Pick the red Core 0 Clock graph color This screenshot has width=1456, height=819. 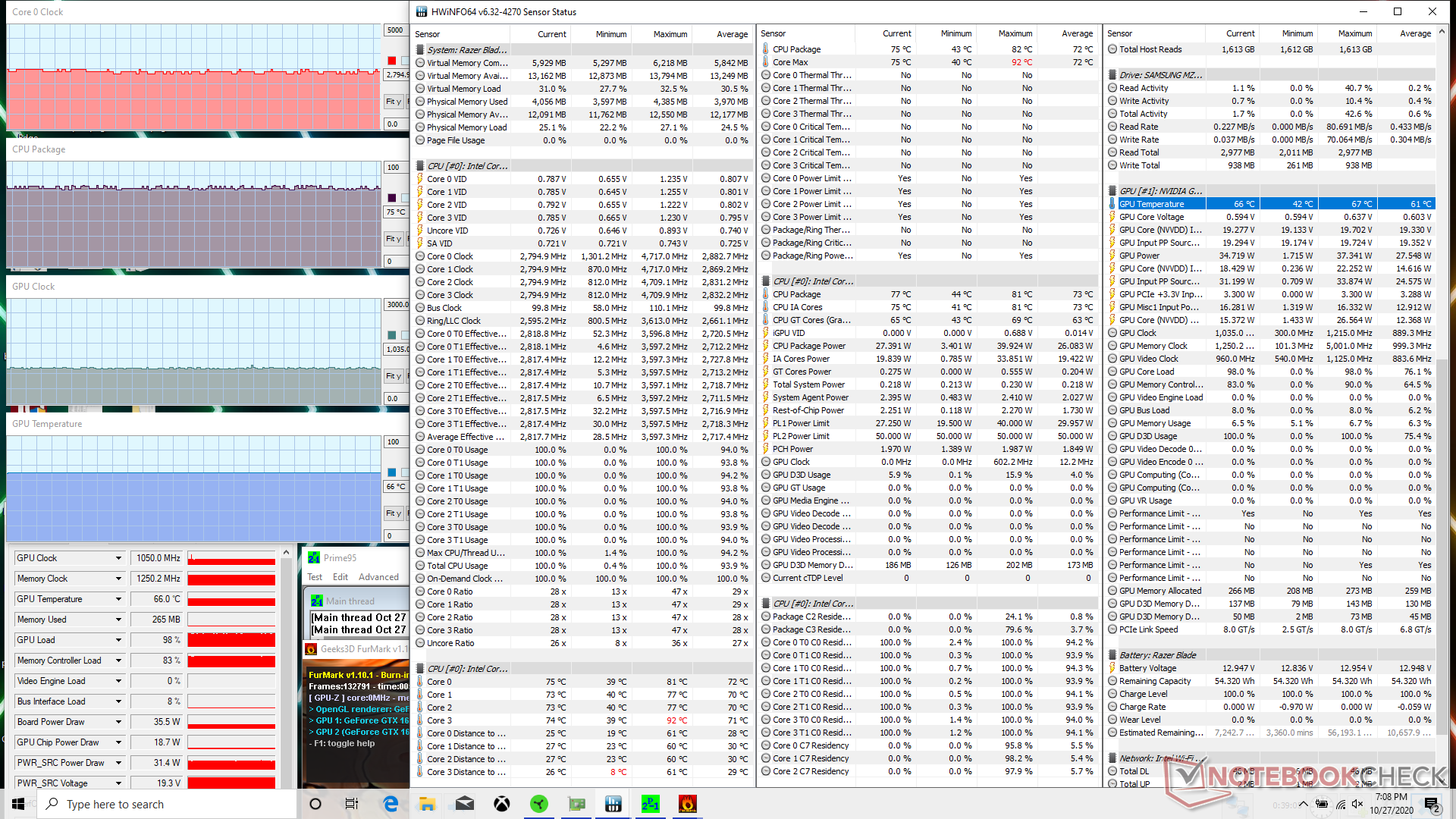tap(391, 61)
